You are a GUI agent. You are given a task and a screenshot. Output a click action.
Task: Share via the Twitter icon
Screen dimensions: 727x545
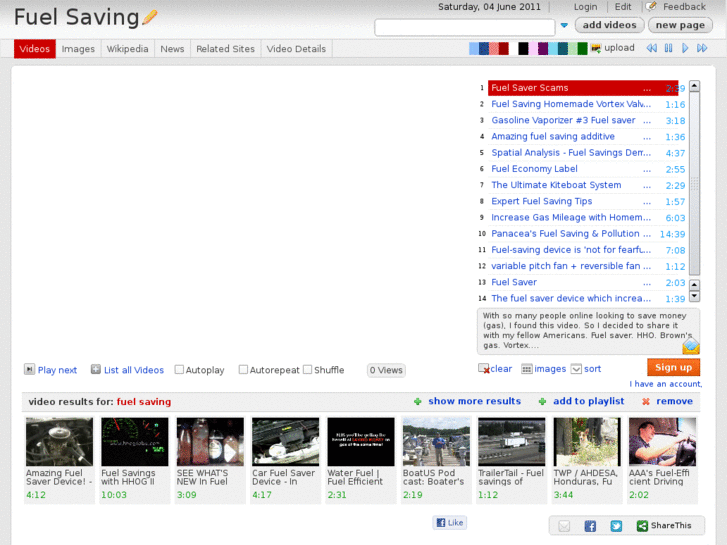[x=616, y=526]
